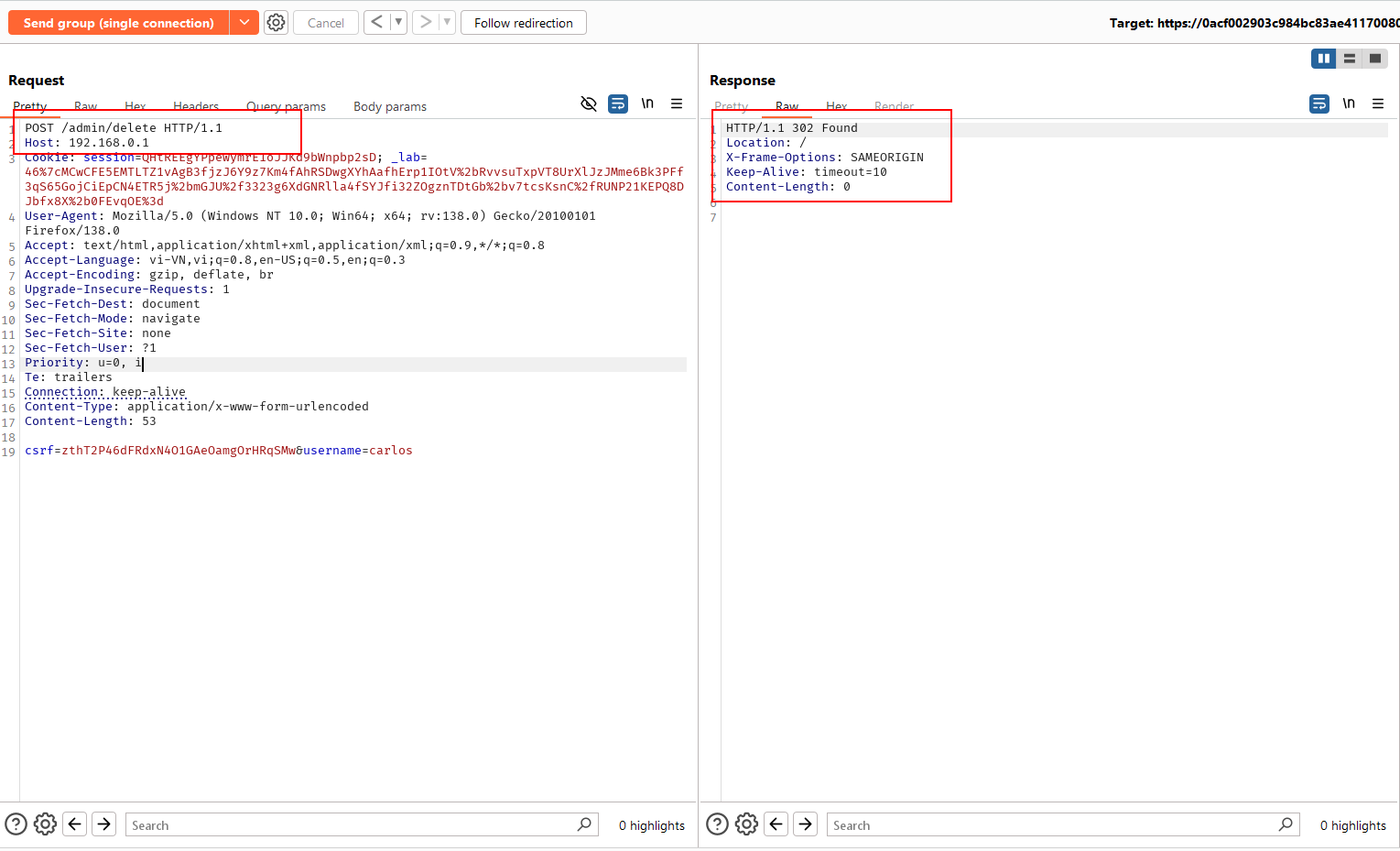Click HTTP/1.1 302 Found response line
Screen dimensions: 1400x851
coord(792,128)
